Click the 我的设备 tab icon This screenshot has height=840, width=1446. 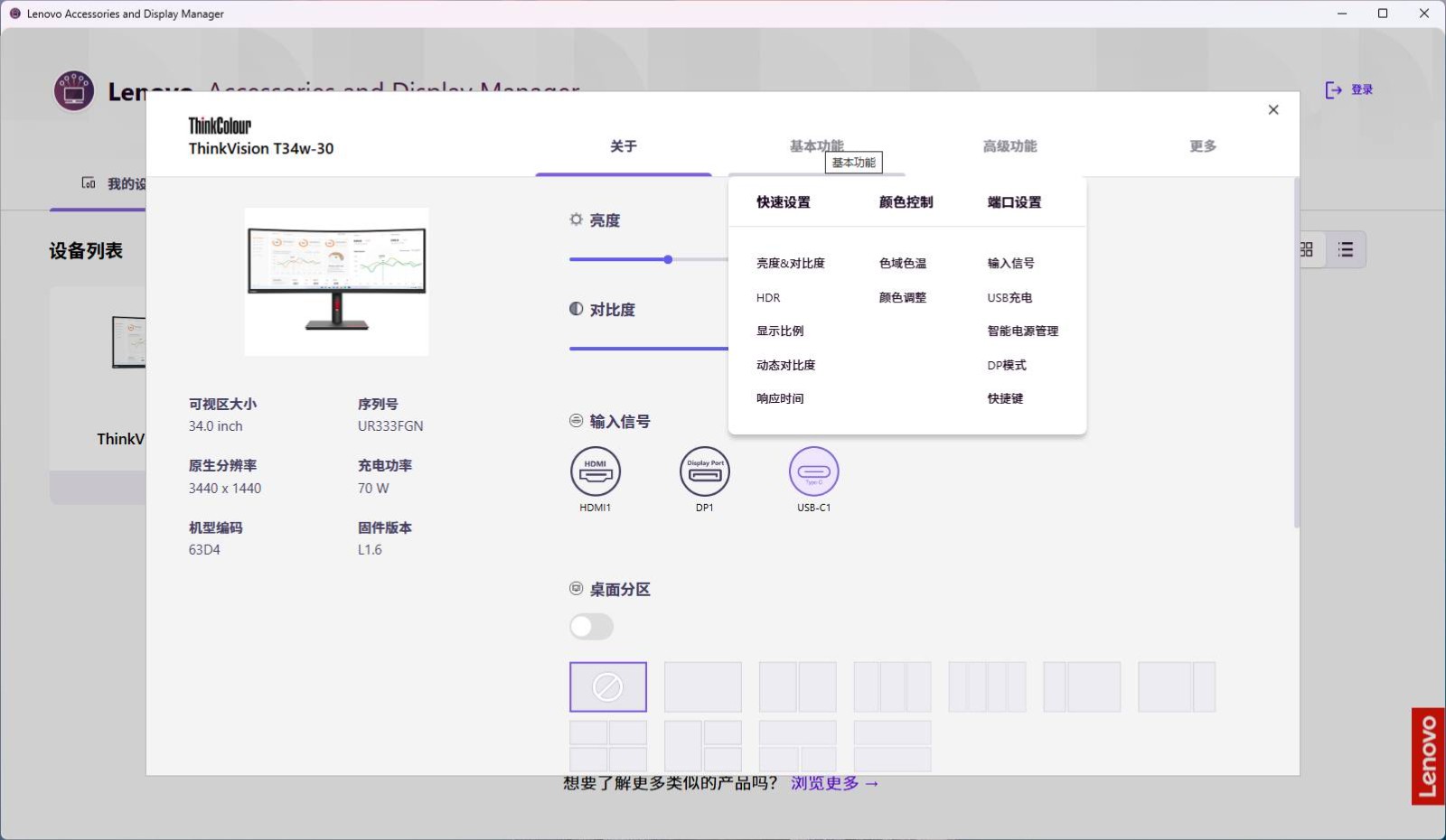89,183
